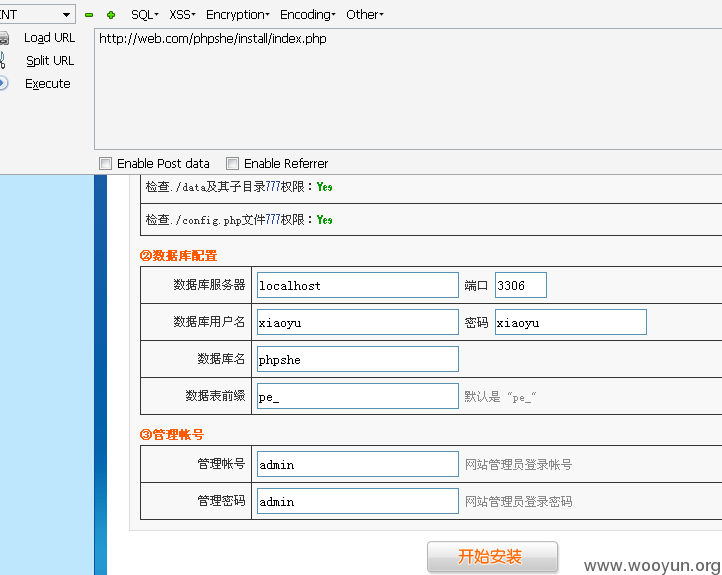Click the database name phpshe field
Image resolution: width=722 pixels, height=575 pixels.
pyautogui.click(x=357, y=359)
